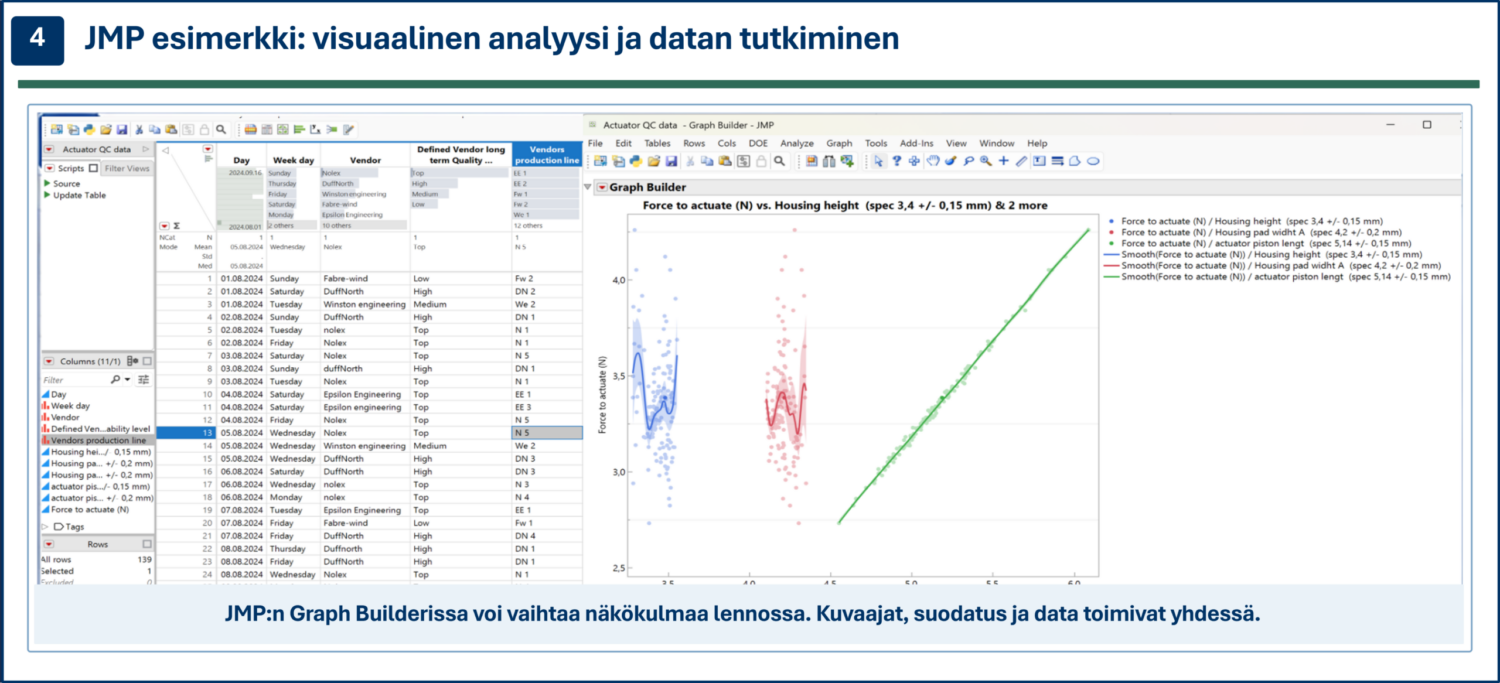Open the Columns panel red triangle menu
The height and width of the screenshot is (683, 1500).
pos(49,361)
